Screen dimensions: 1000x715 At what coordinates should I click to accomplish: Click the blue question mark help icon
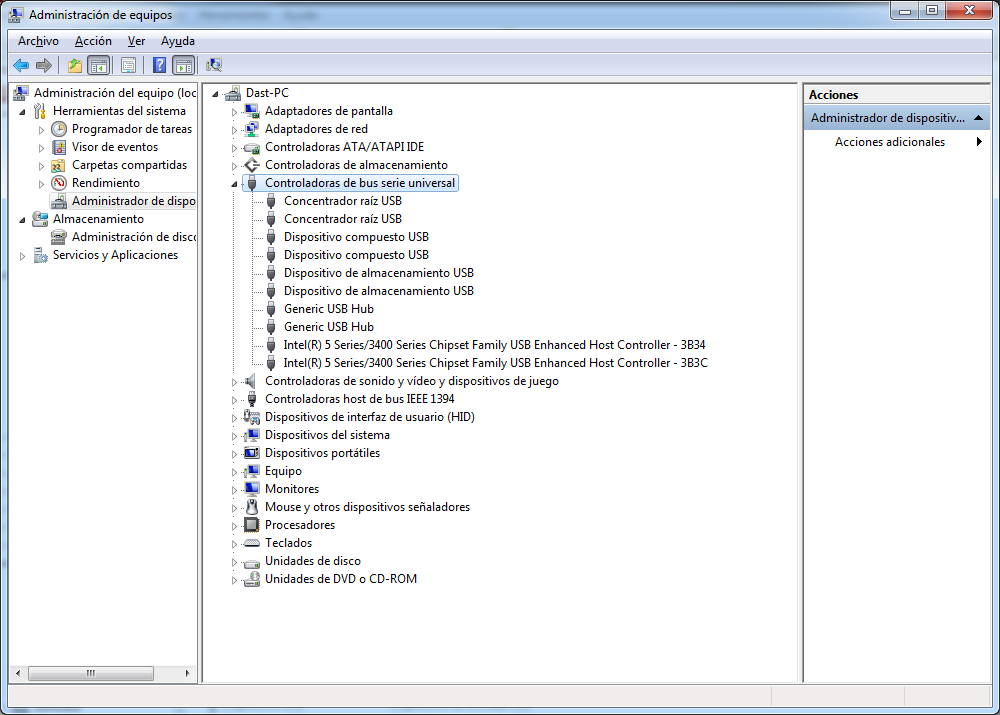159,65
